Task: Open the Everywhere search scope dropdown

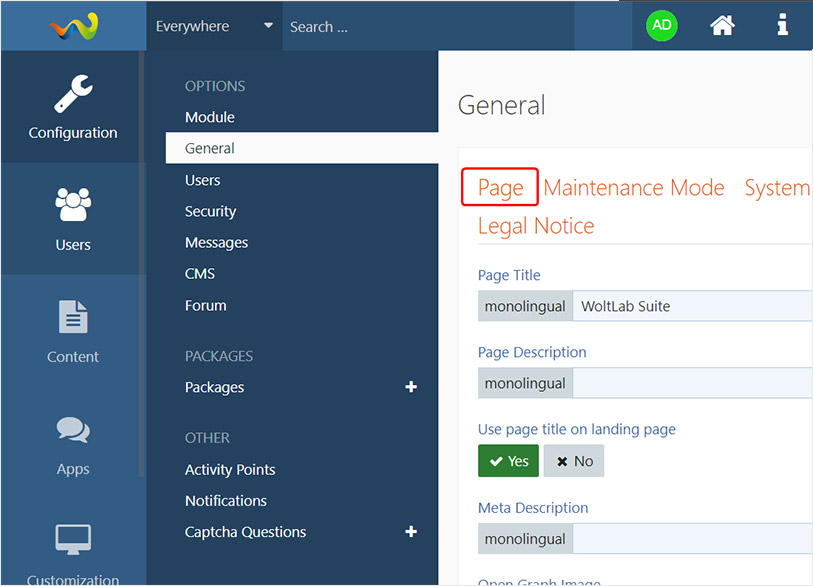Action: (x=214, y=26)
